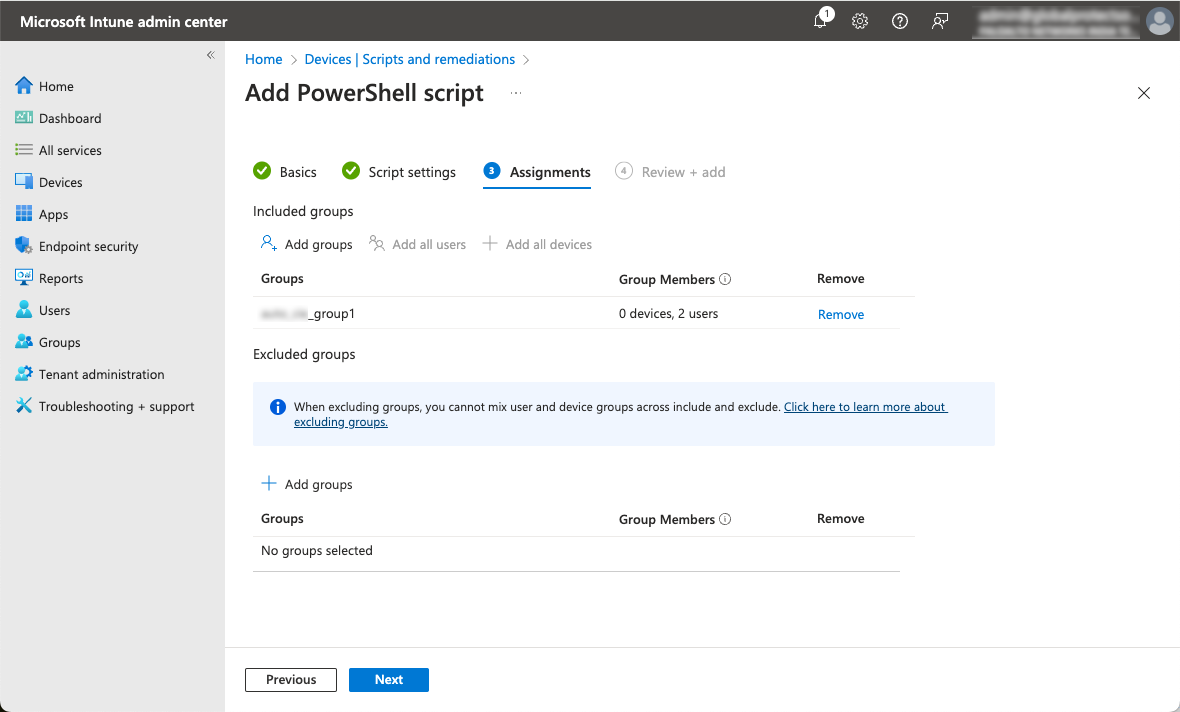Open the settings gear in the top bar
1180x712 pixels.
(x=860, y=21)
